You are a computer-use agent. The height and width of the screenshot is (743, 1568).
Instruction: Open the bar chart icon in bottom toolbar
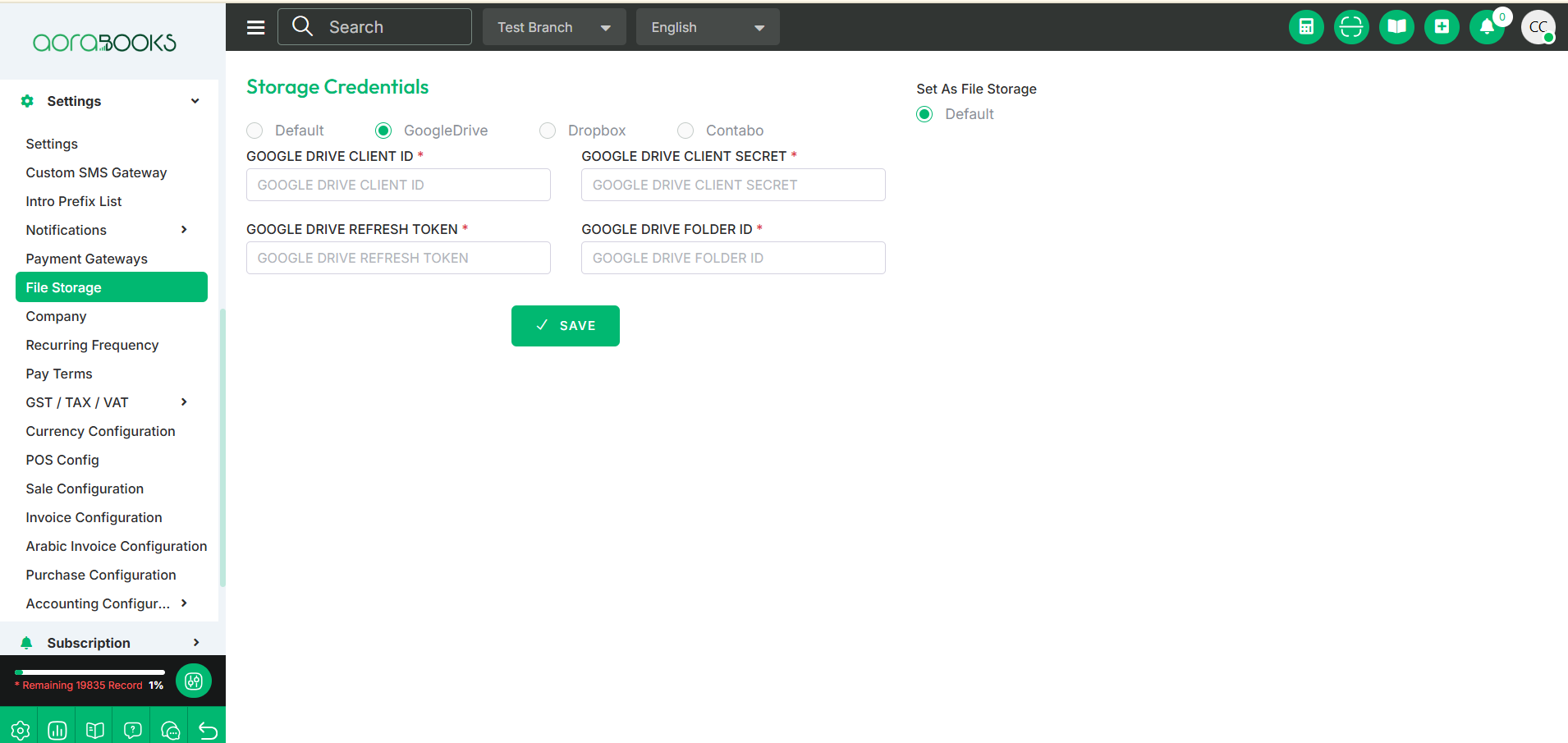click(57, 731)
